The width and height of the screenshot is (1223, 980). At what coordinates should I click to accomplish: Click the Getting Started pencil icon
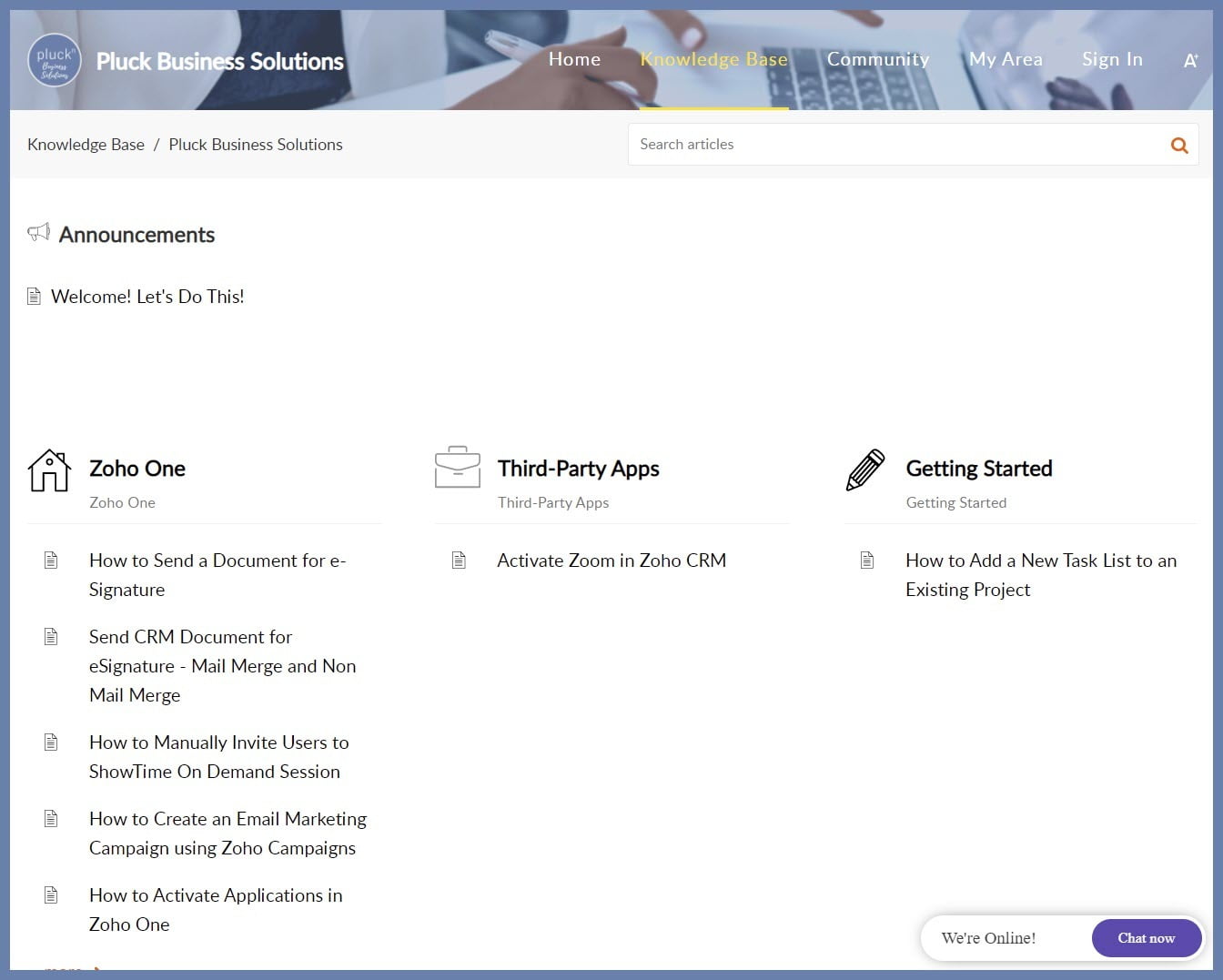[x=865, y=470]
